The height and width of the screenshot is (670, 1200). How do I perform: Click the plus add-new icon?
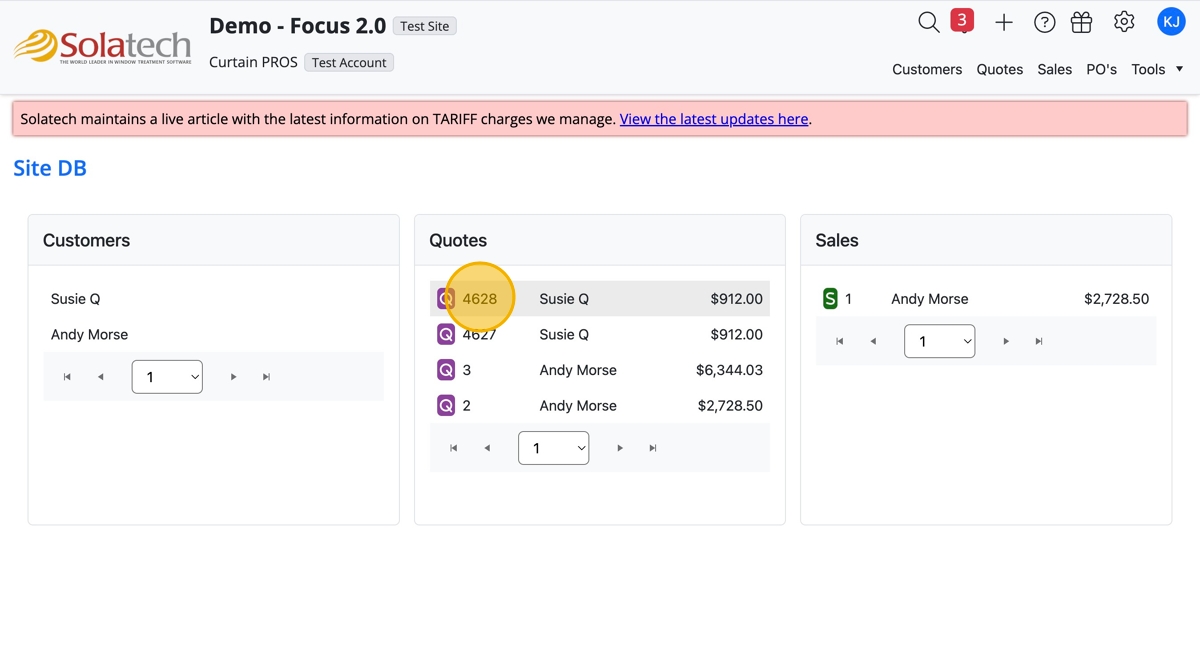1004,22
